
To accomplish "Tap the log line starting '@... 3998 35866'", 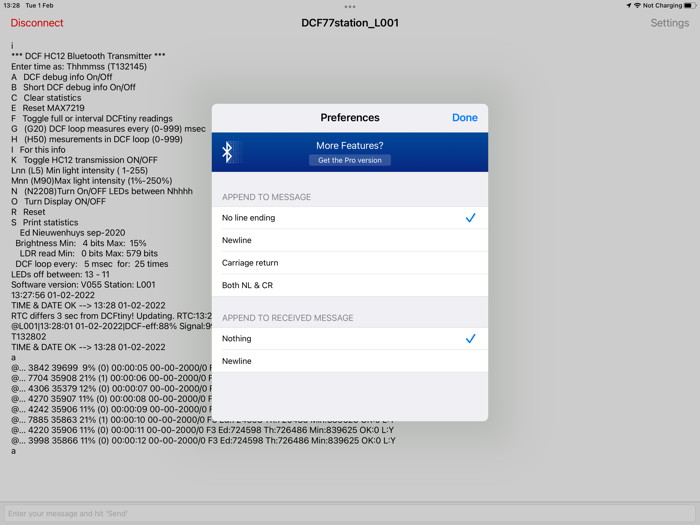I will tap(204, 441).
